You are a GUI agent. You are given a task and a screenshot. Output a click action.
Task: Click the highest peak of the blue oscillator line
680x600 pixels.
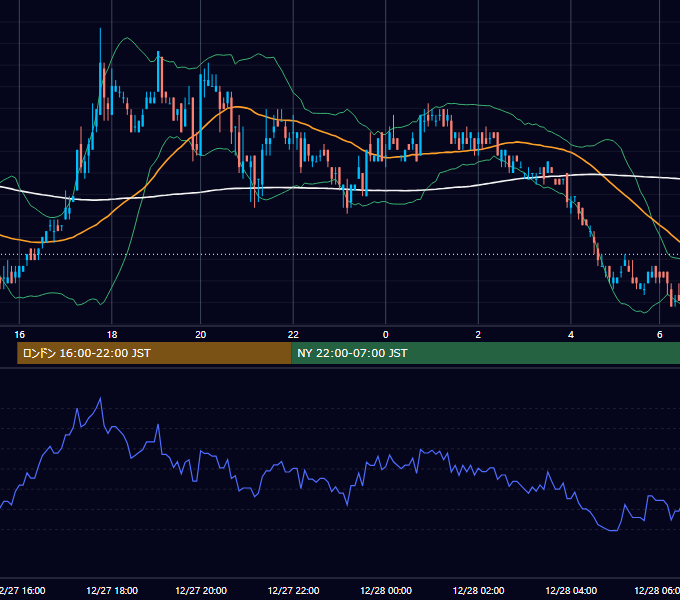tap(101, 398)
